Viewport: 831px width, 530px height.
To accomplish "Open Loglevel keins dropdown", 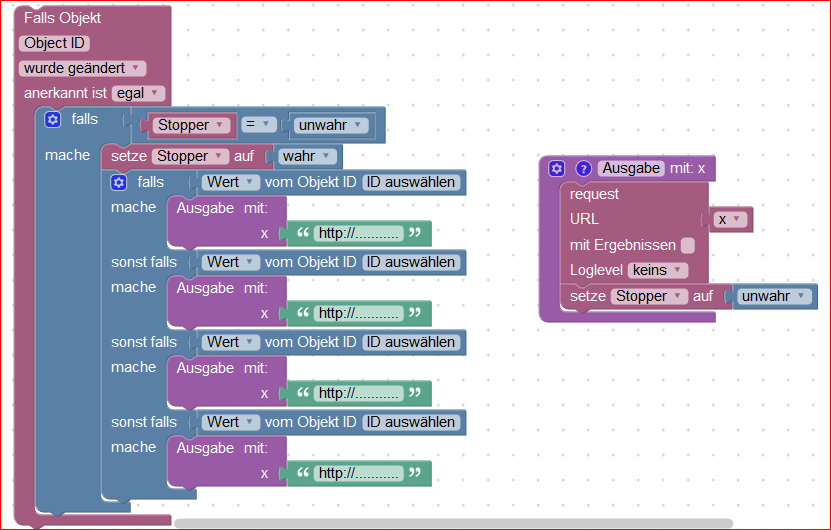I will [x=658, y=270].
